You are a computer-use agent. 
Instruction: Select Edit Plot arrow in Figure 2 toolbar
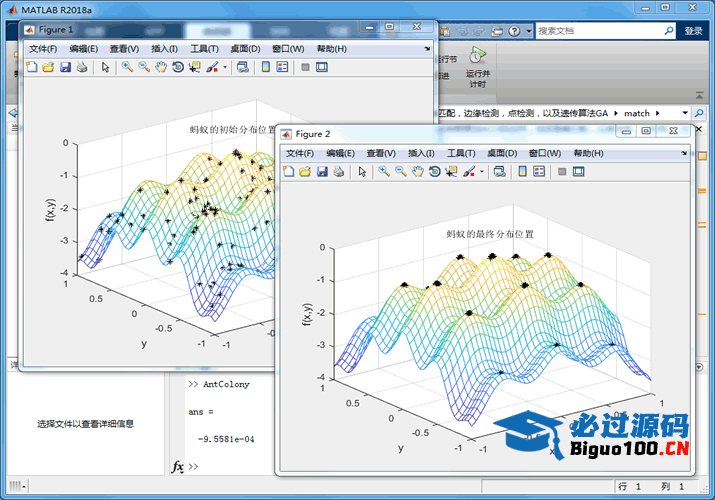362,171
